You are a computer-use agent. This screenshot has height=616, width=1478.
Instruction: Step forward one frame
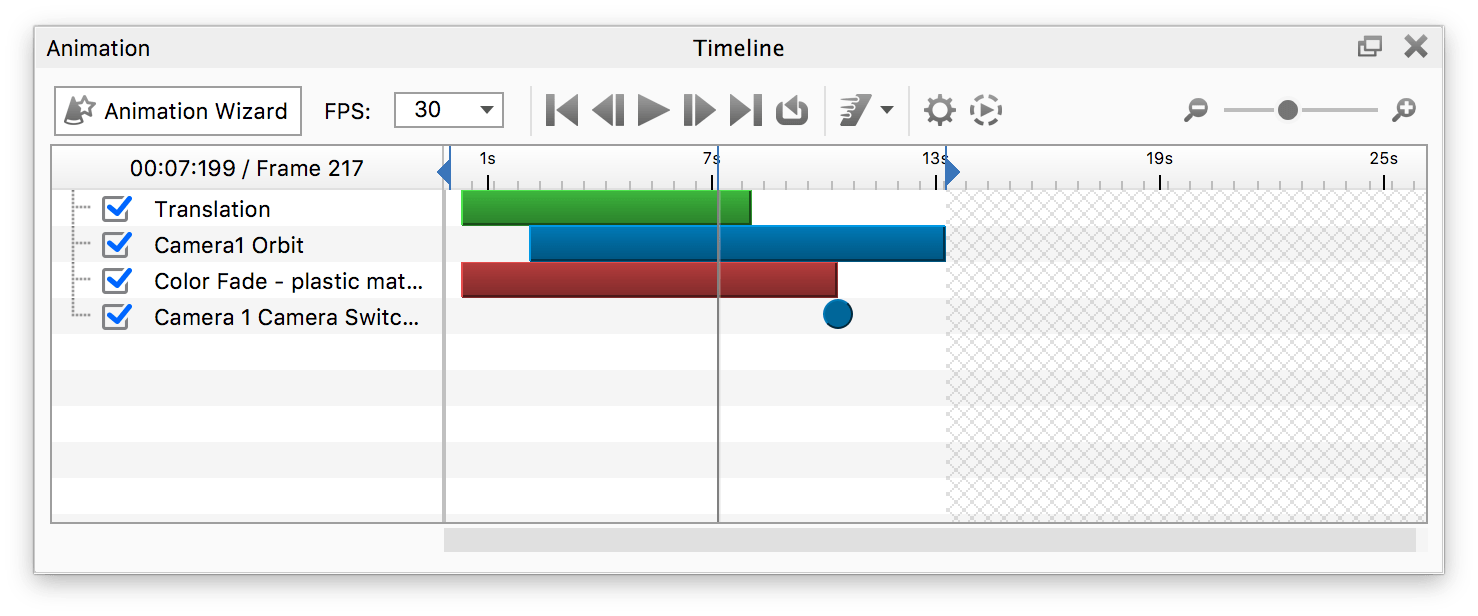(x=699, y=110)
